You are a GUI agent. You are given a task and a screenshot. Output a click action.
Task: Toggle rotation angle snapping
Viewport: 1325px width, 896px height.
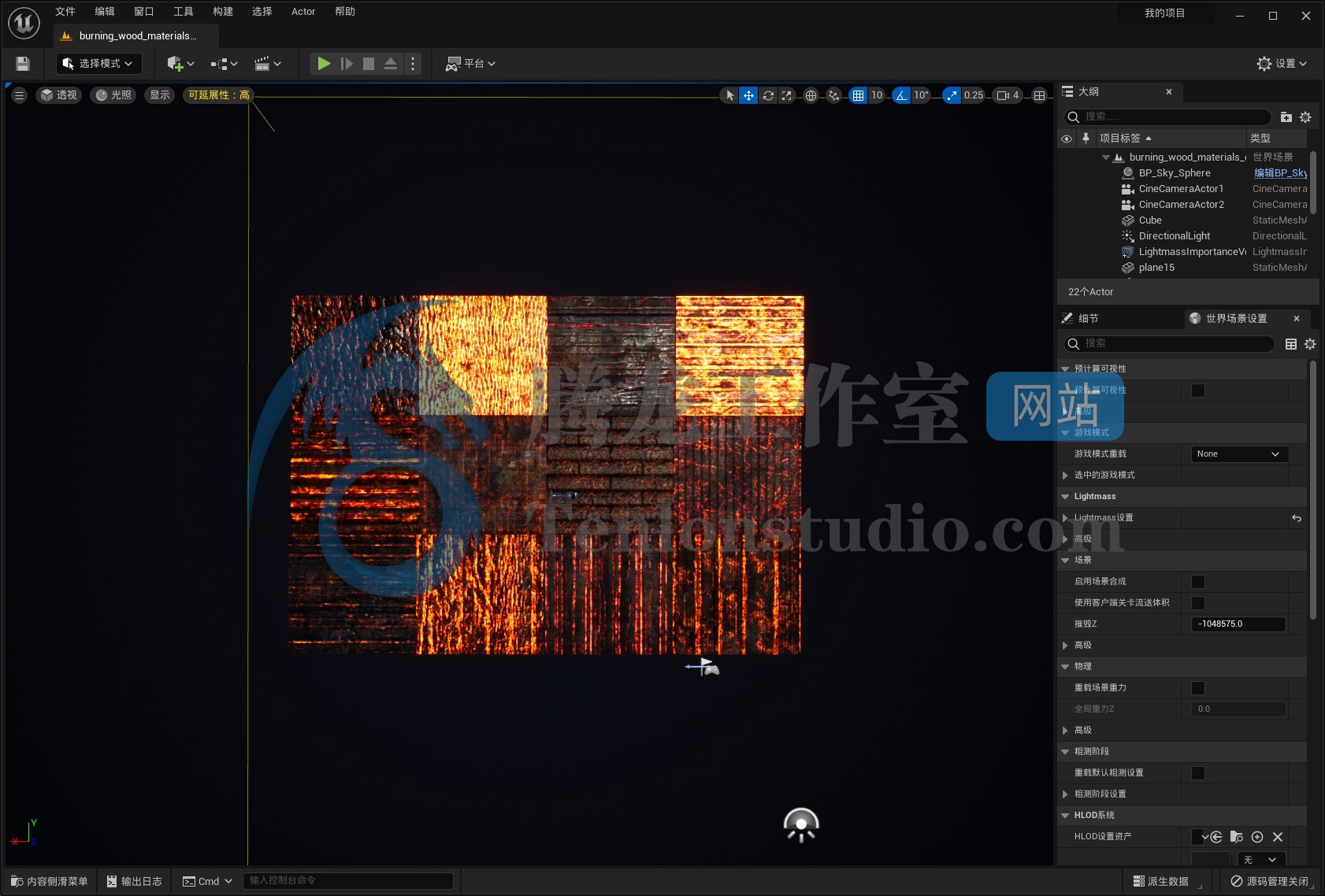tap(901, 95)
